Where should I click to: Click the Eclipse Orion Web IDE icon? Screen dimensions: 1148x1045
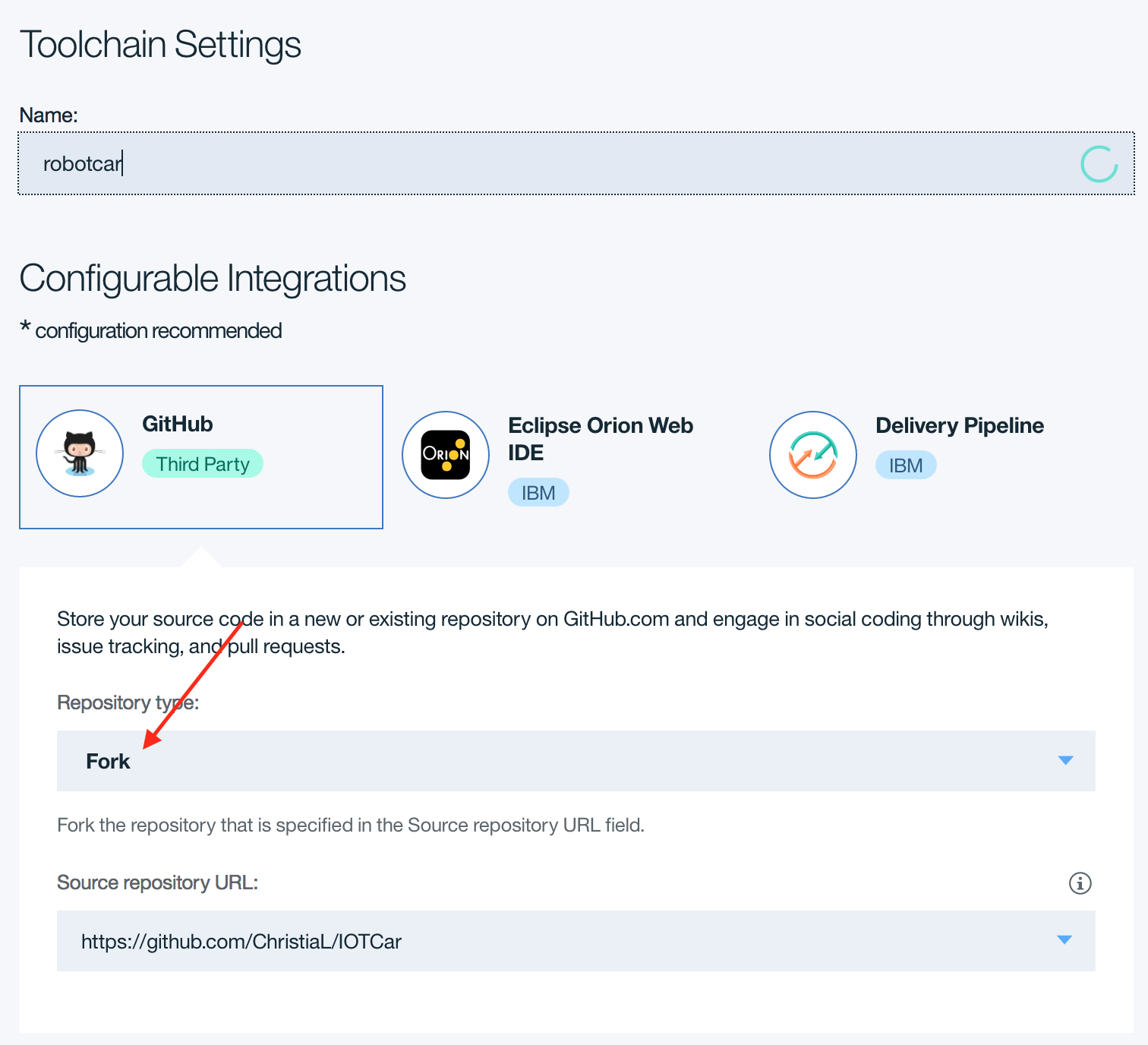(446, 455)
